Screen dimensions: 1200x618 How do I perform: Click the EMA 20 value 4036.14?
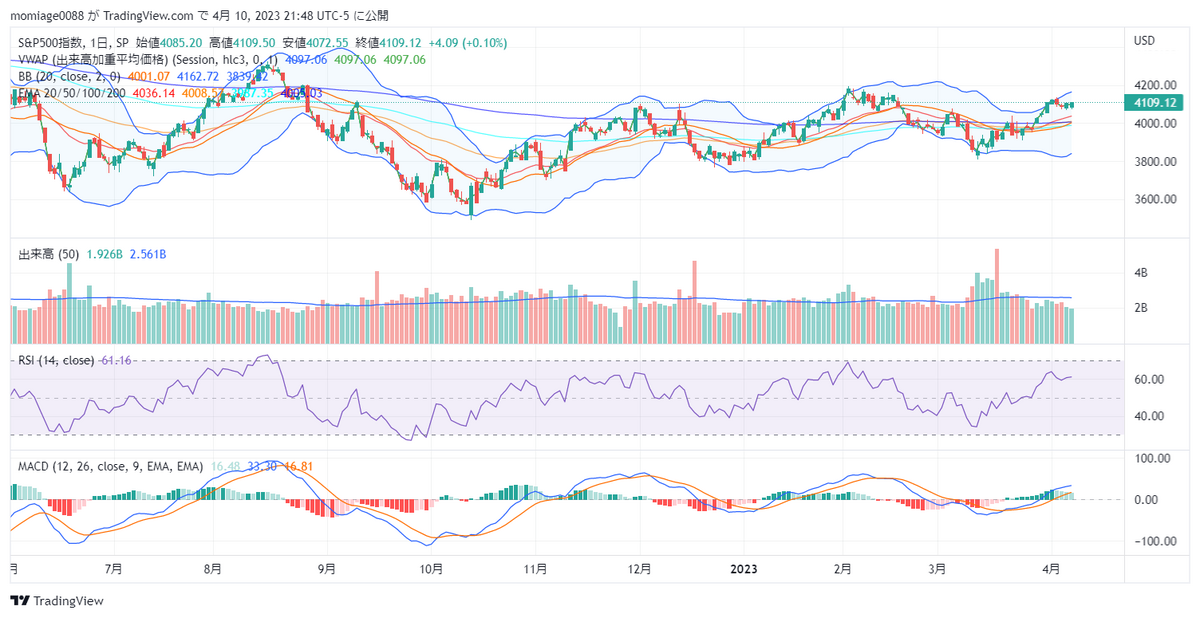tap(153, 92)
